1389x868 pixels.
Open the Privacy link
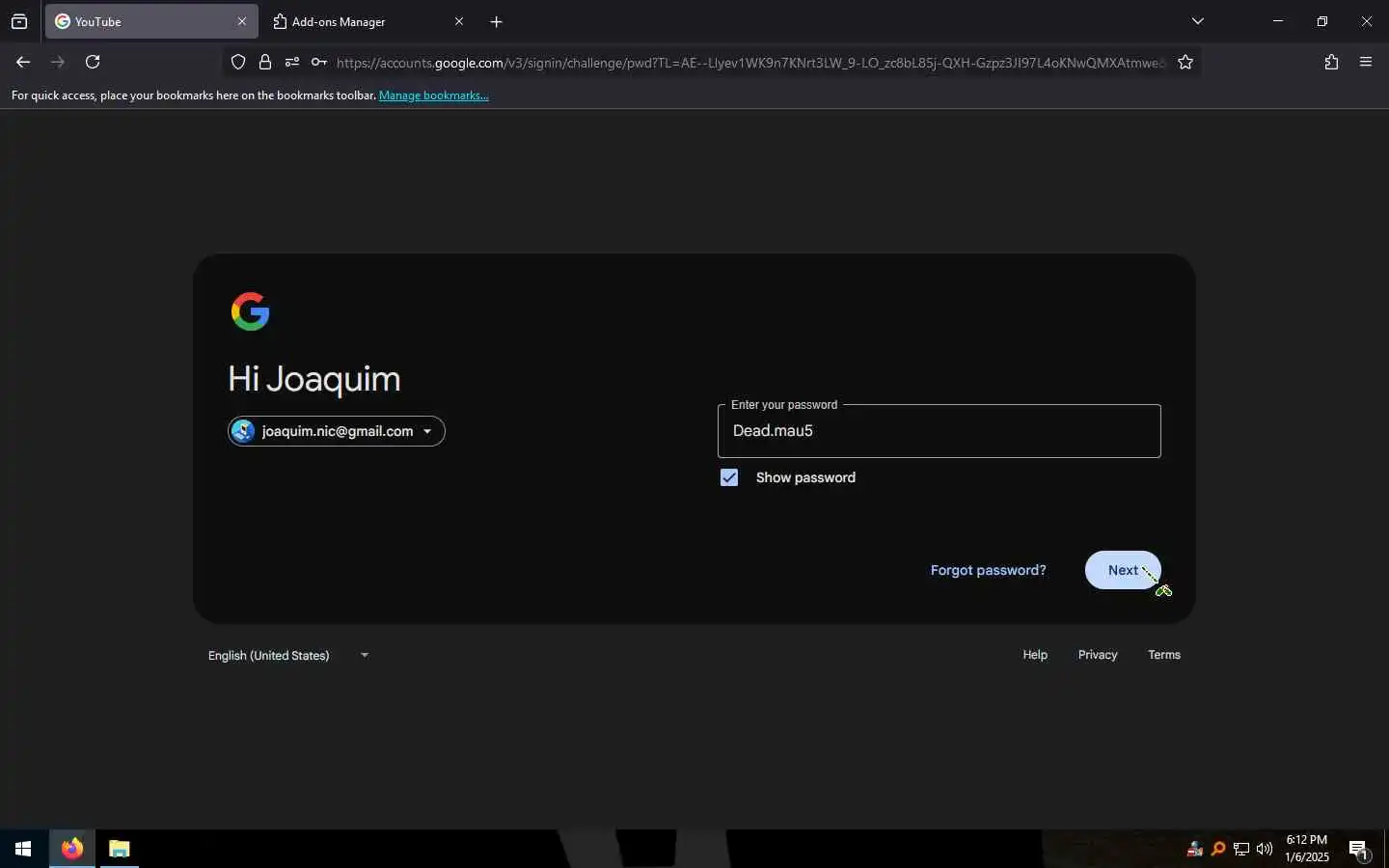point(1098,655)
